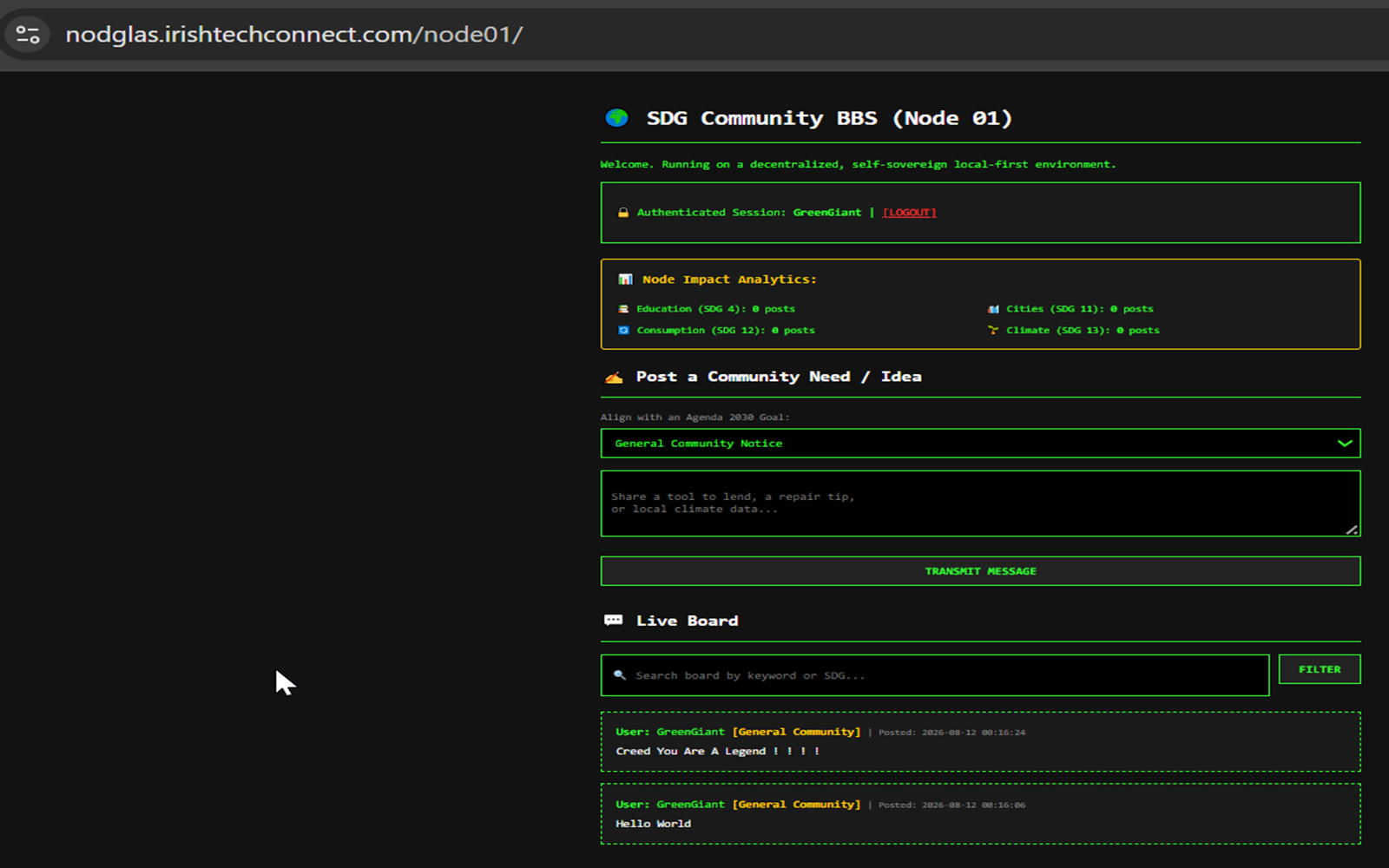Click the timestamp 00:16:24 on the top post

(1004, 733)
